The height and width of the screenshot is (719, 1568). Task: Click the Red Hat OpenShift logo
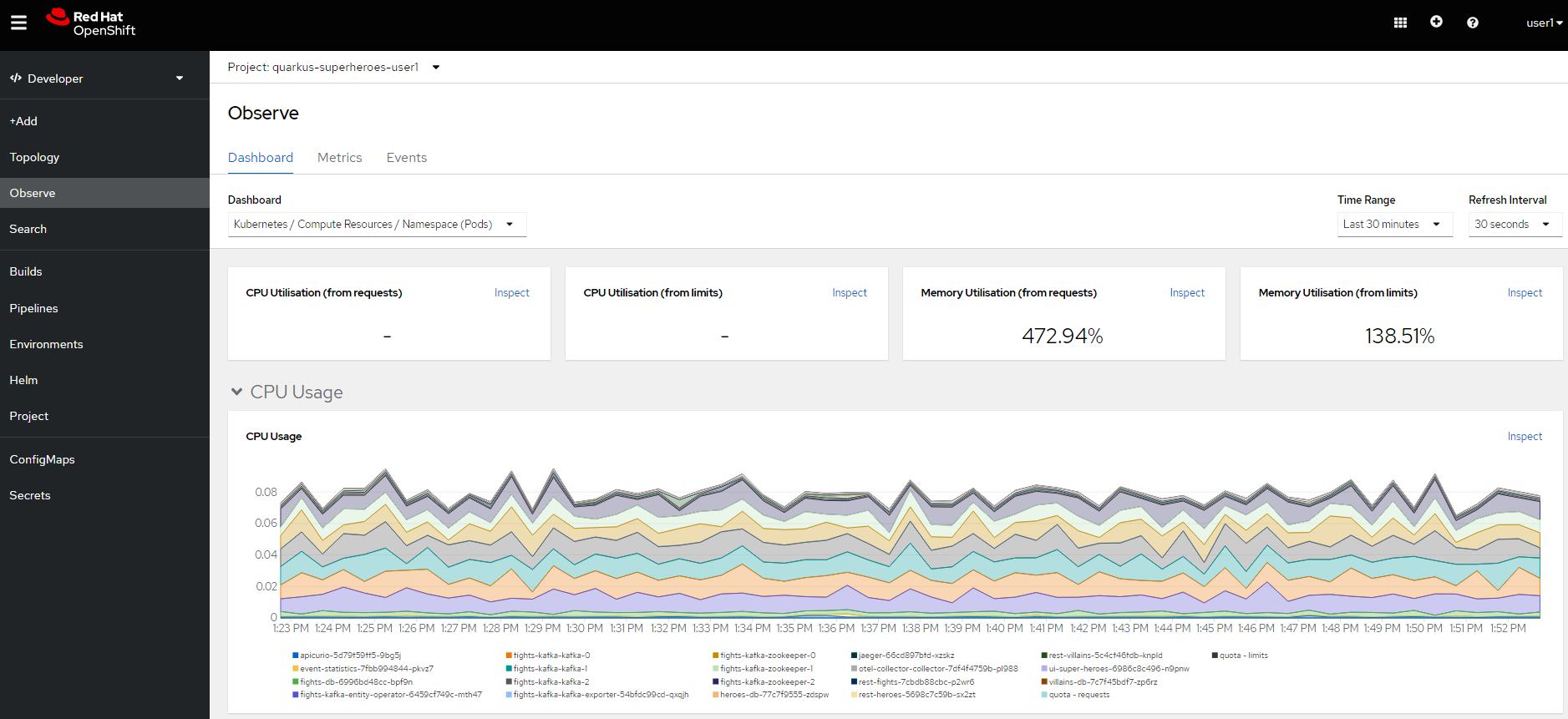90,23
